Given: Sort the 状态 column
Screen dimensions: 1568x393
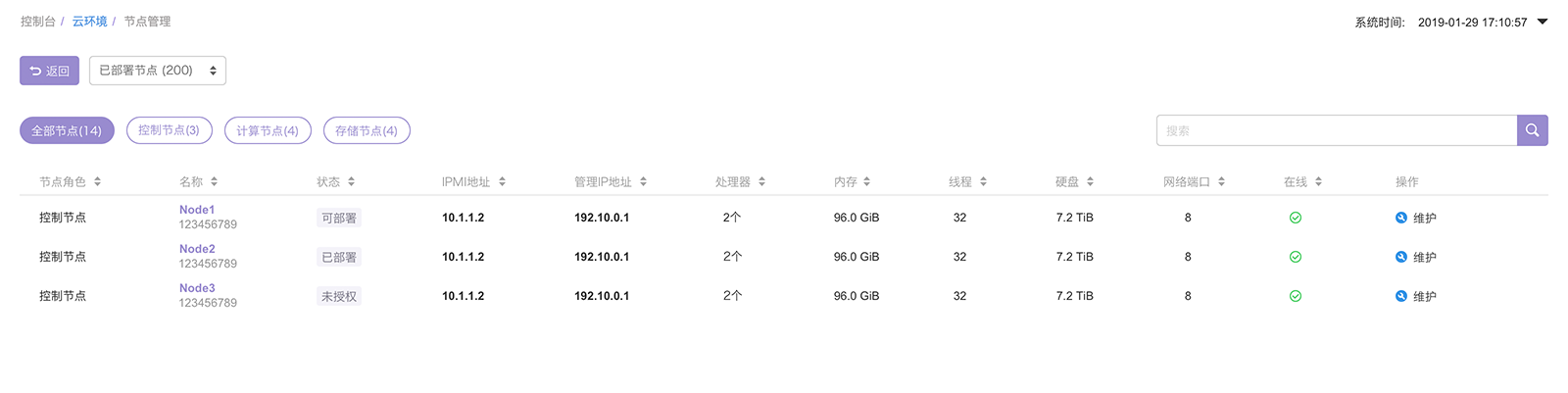Looking at the screenshot, I should (x=351, y=181).
